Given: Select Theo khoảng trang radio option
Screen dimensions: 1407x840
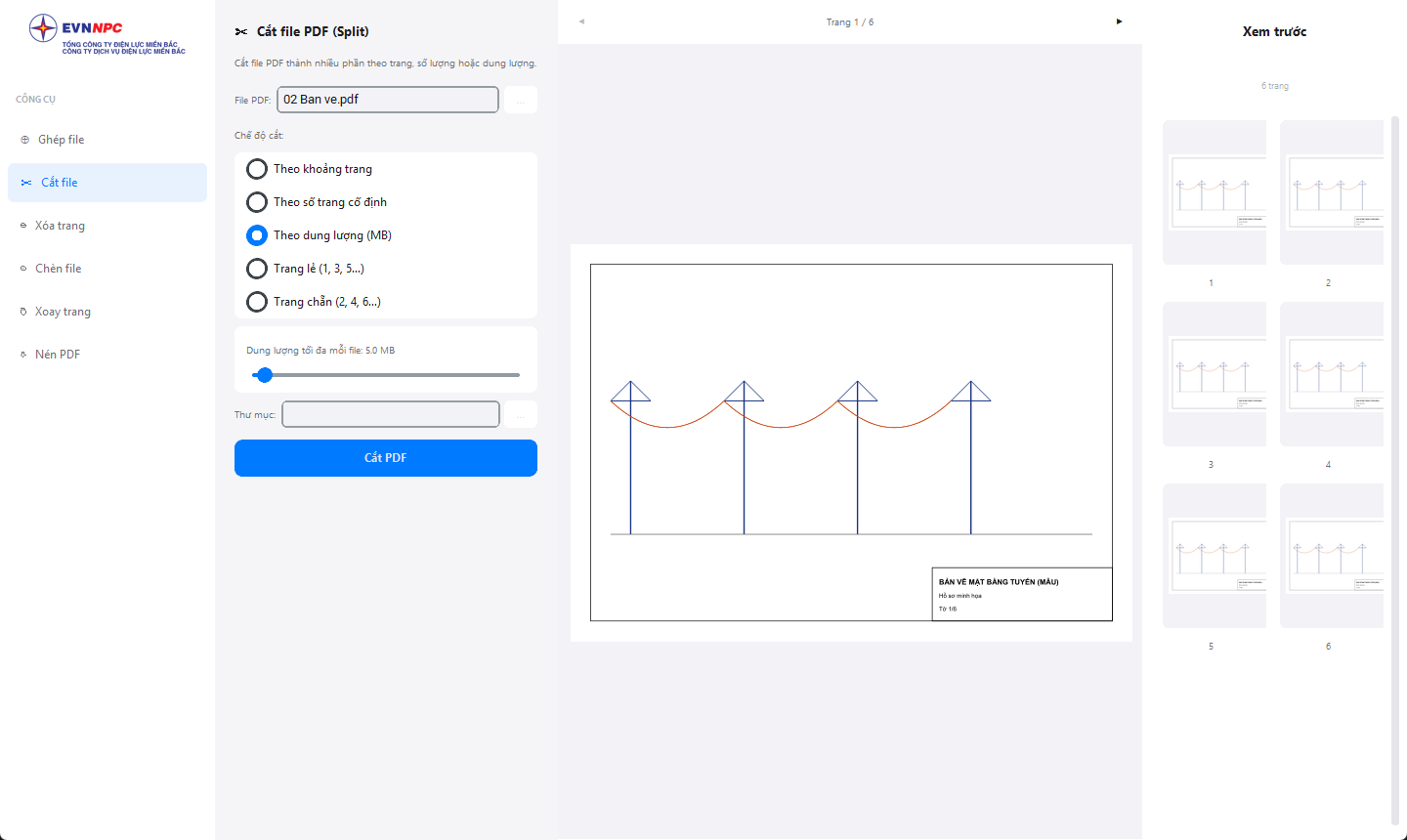Looking at the screenshot, I should [257, 169].
